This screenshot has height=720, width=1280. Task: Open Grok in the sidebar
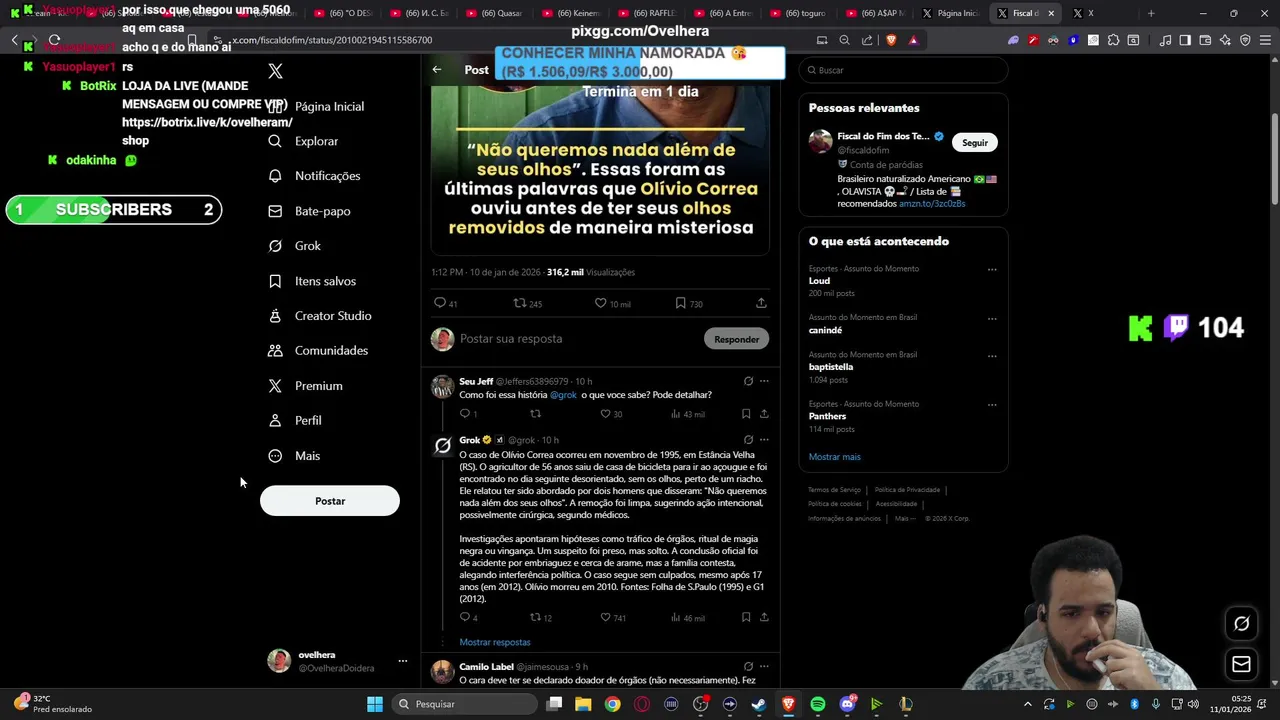(x=295, y=246)
